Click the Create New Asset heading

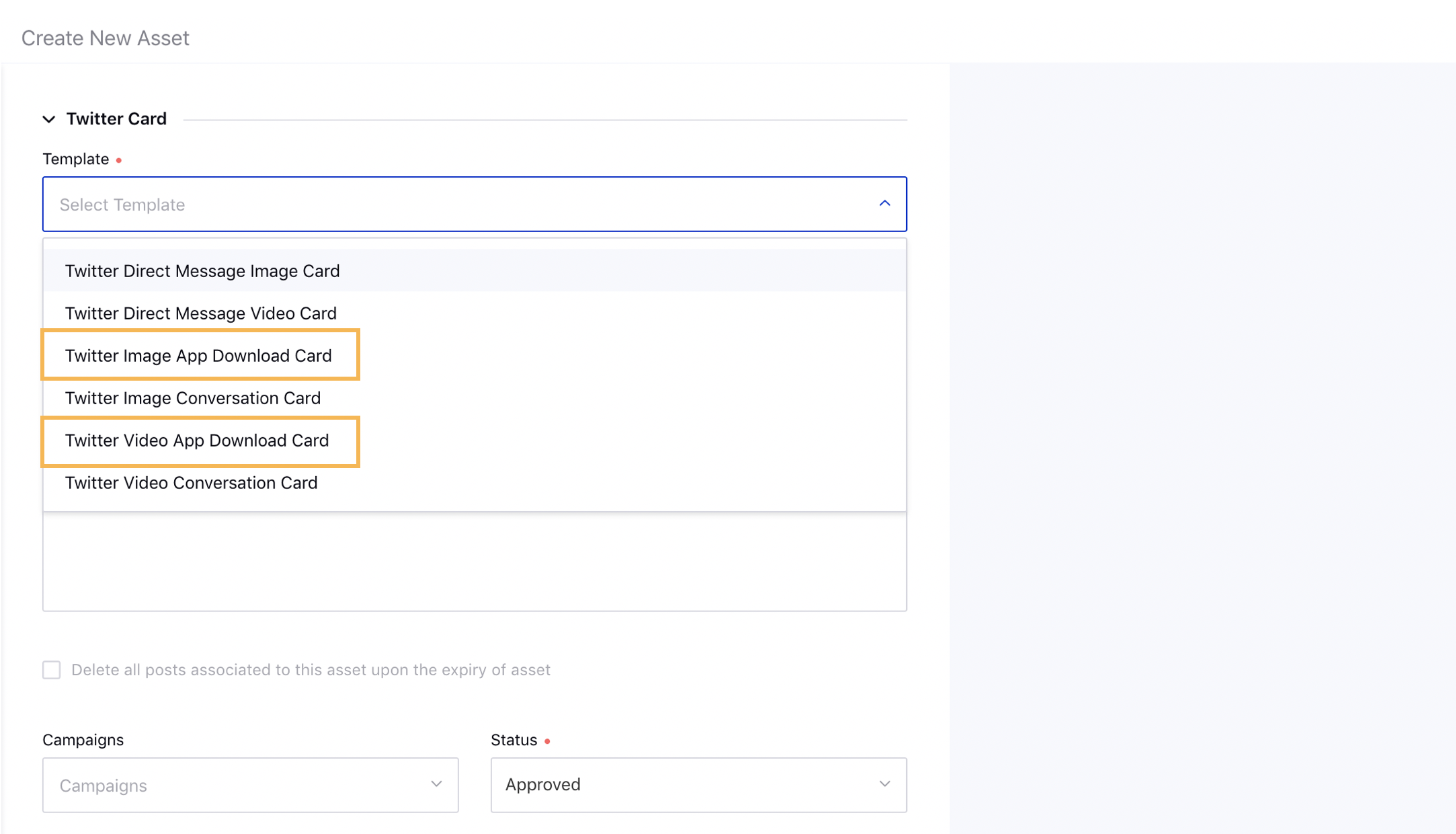pos(106,38)
